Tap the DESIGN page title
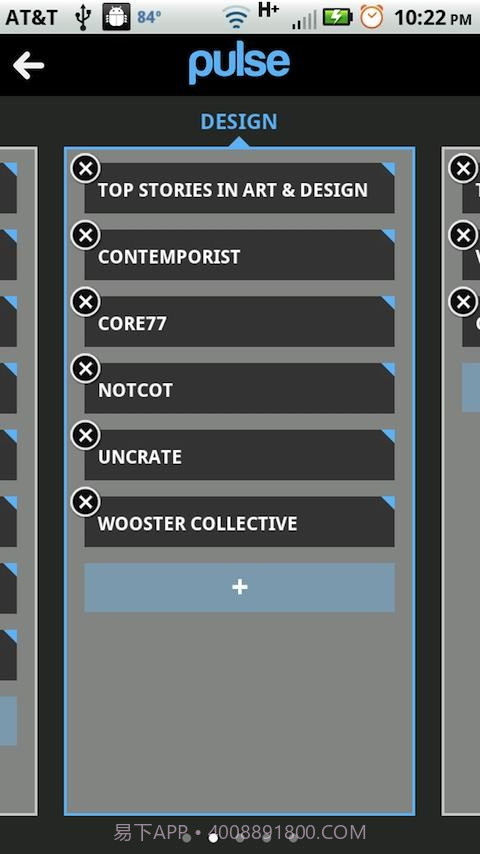The width and height of the screenshot is (480, 854). pyautogui.click(x=239, y=121)
